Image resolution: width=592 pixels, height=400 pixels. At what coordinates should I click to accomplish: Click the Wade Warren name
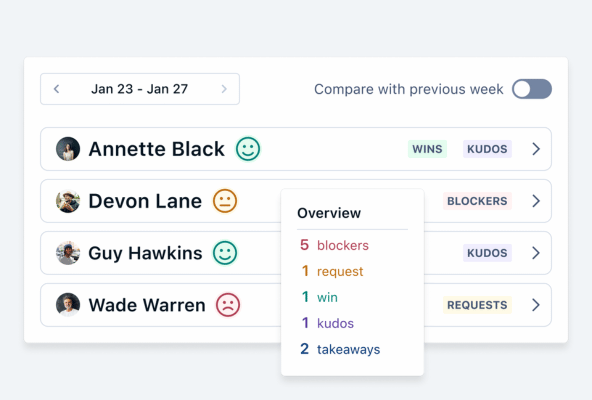pyautogui.click(x=147, y=305)
